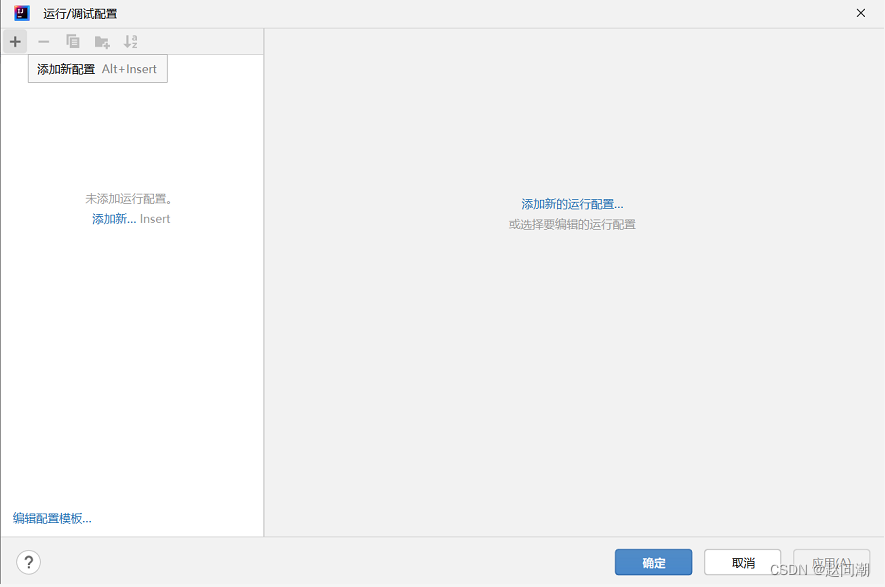Click the sort configurations alphabetically icon

pos(130,41)
